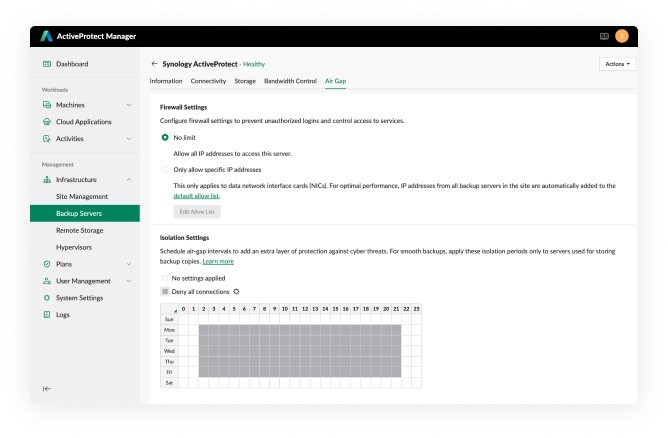Click the Fri row header in schedule
The image size is (668, 438).
pyautogui.click(x=169, y=372)
